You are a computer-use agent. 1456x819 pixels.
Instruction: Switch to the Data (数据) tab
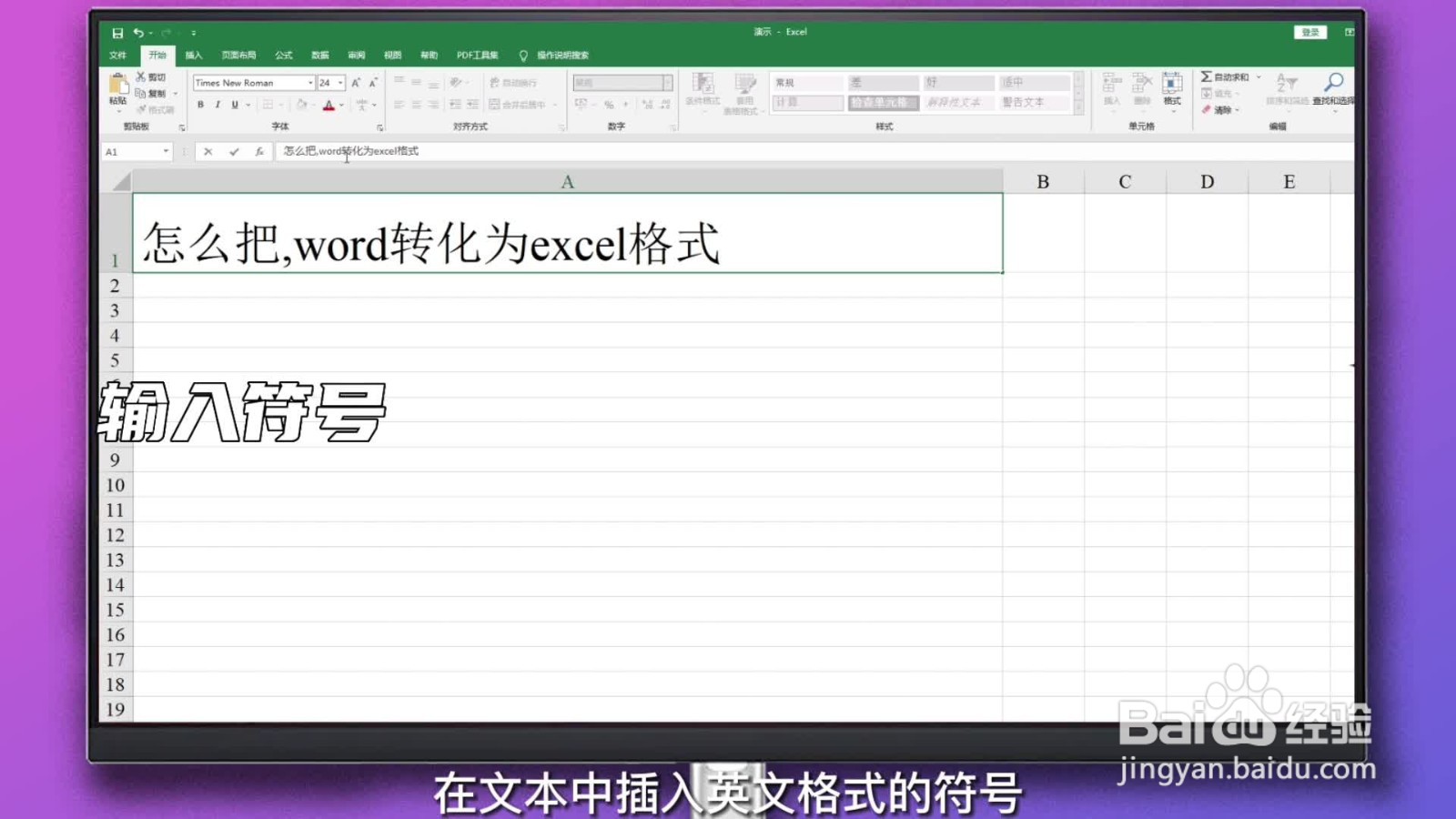point(320,56)
